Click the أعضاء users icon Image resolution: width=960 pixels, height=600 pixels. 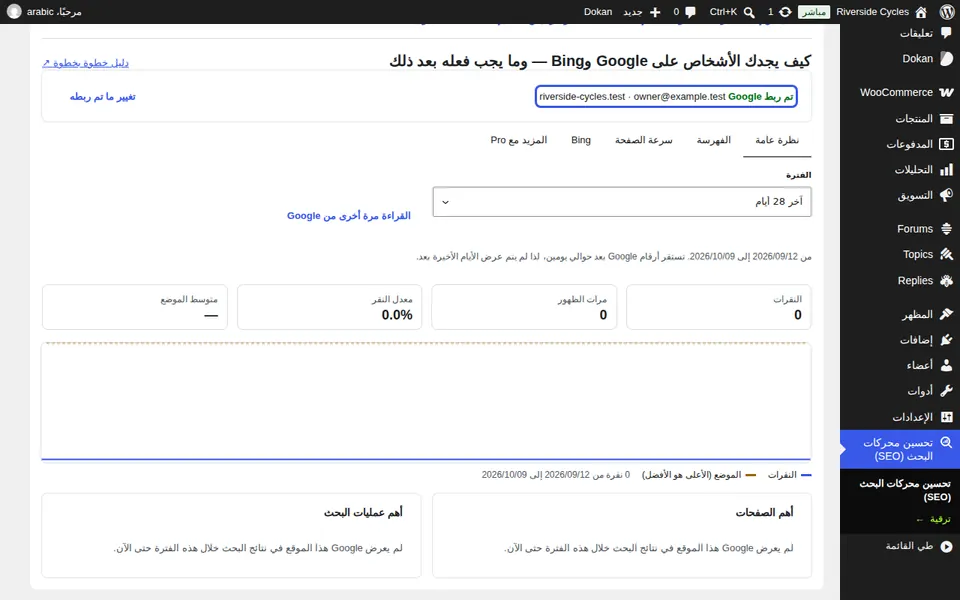(947, 366)
